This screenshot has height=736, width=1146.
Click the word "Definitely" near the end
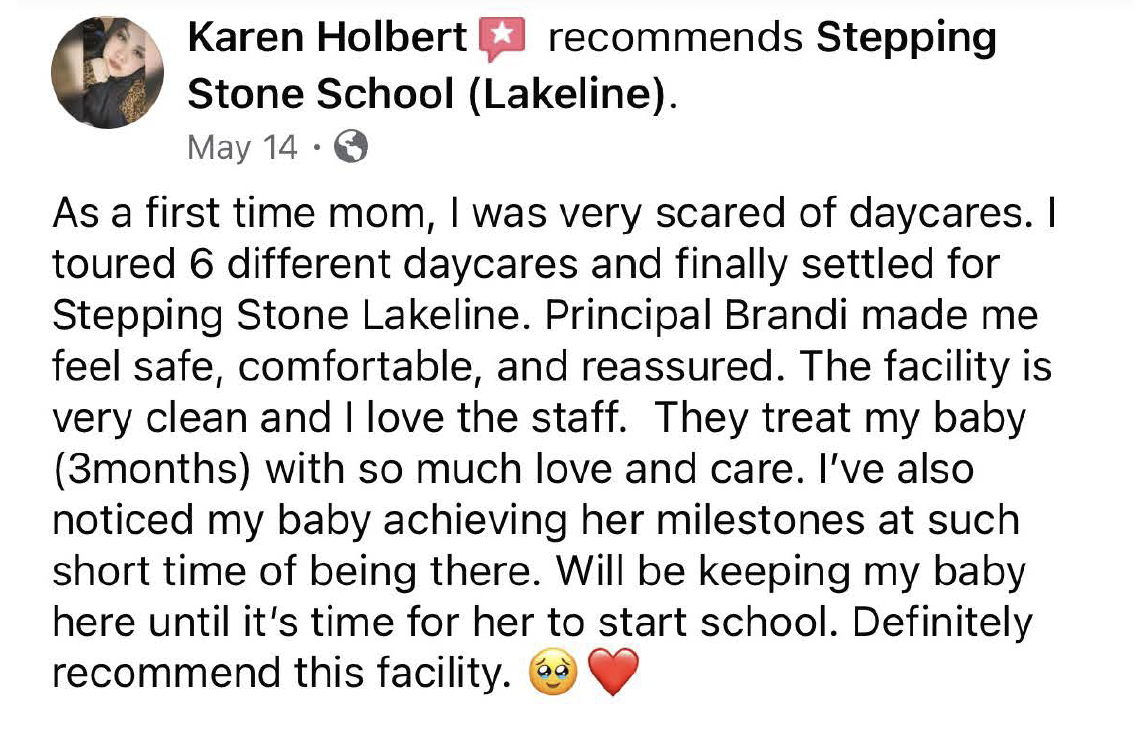point(943,623)
